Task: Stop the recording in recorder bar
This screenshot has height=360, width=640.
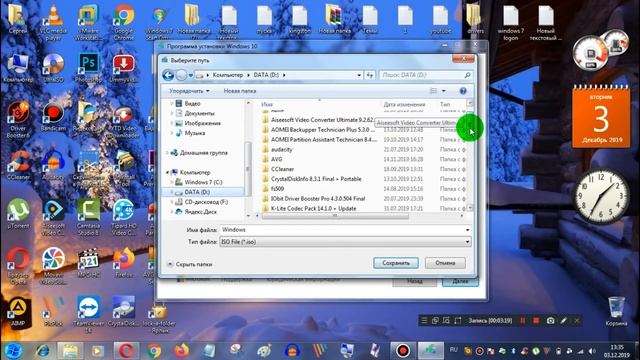Action: point(536,321)
